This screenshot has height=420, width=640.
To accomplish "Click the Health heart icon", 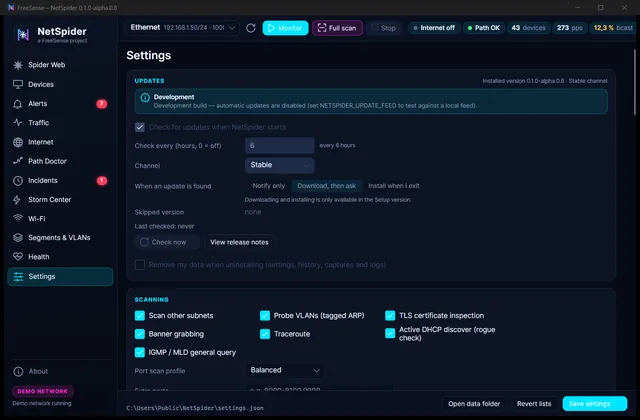I will pos(18,257).
